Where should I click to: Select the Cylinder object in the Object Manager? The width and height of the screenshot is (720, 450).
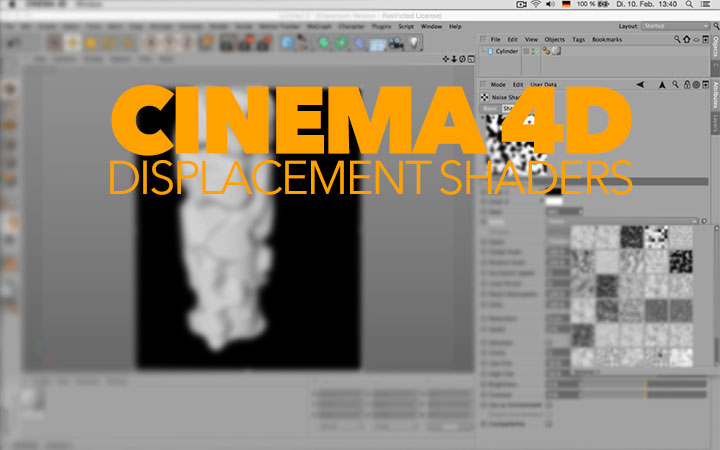(506, 51)
